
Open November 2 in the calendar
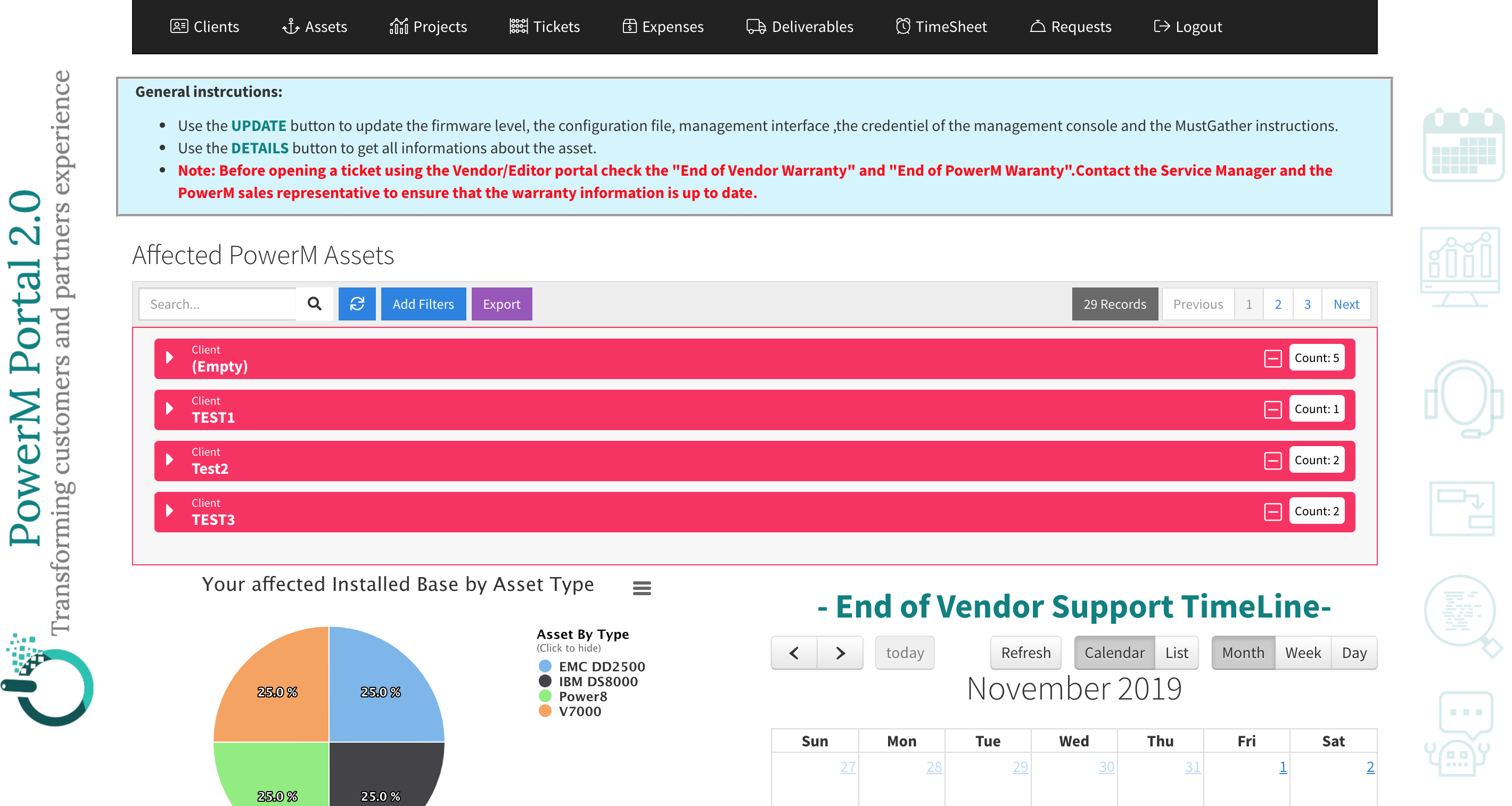pos(1369,767)
